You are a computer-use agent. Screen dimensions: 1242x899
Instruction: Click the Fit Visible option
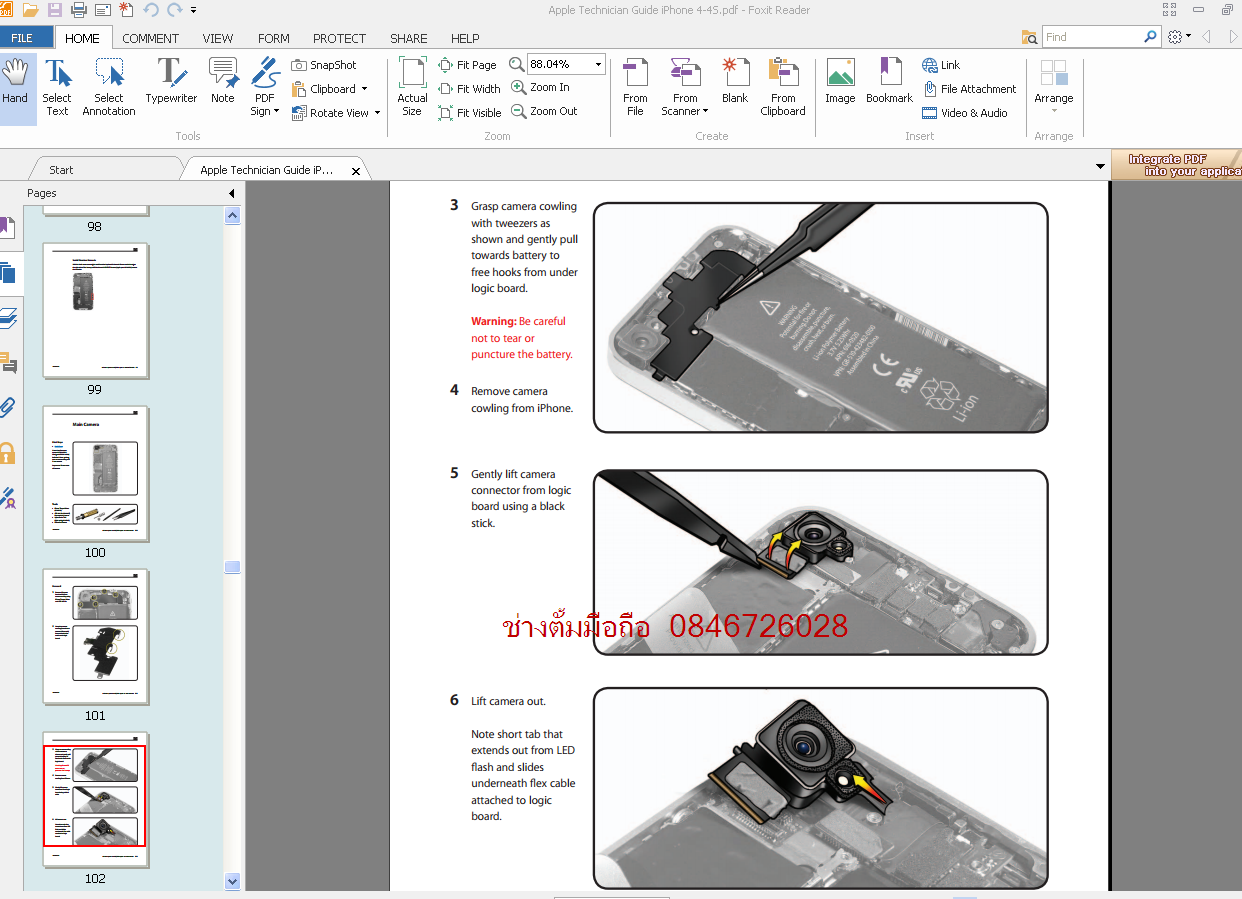tap(469, 113)
